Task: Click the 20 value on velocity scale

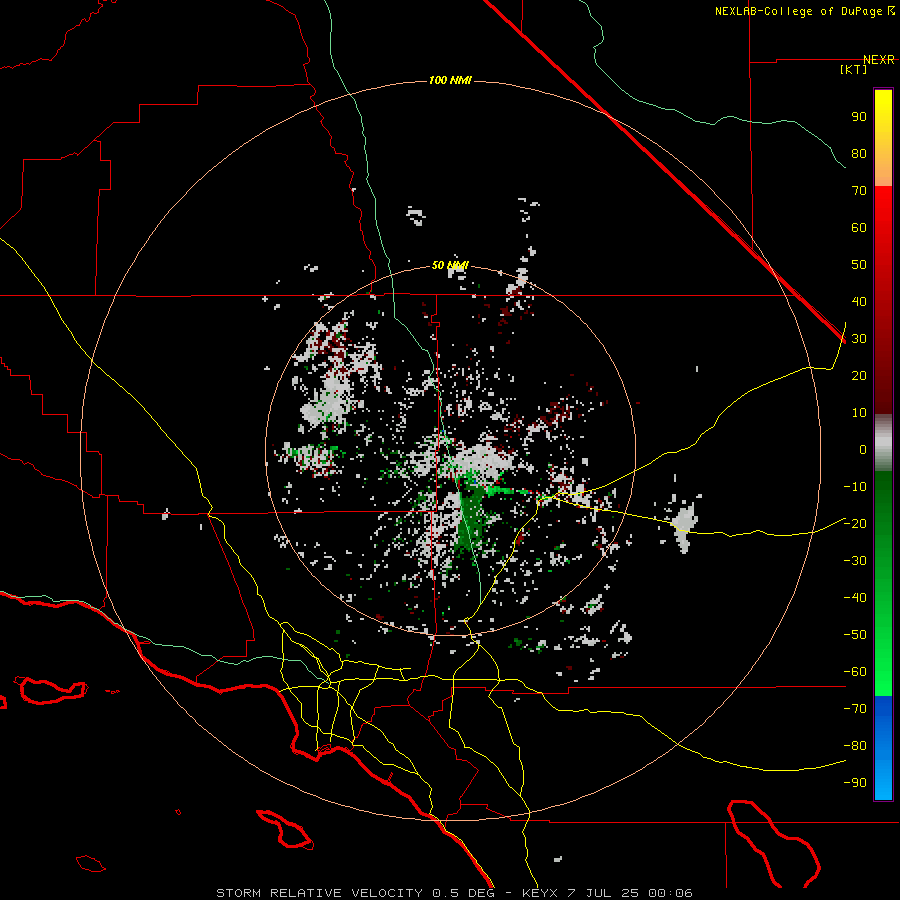Action: pyautogui.click(x=859, y=376)
